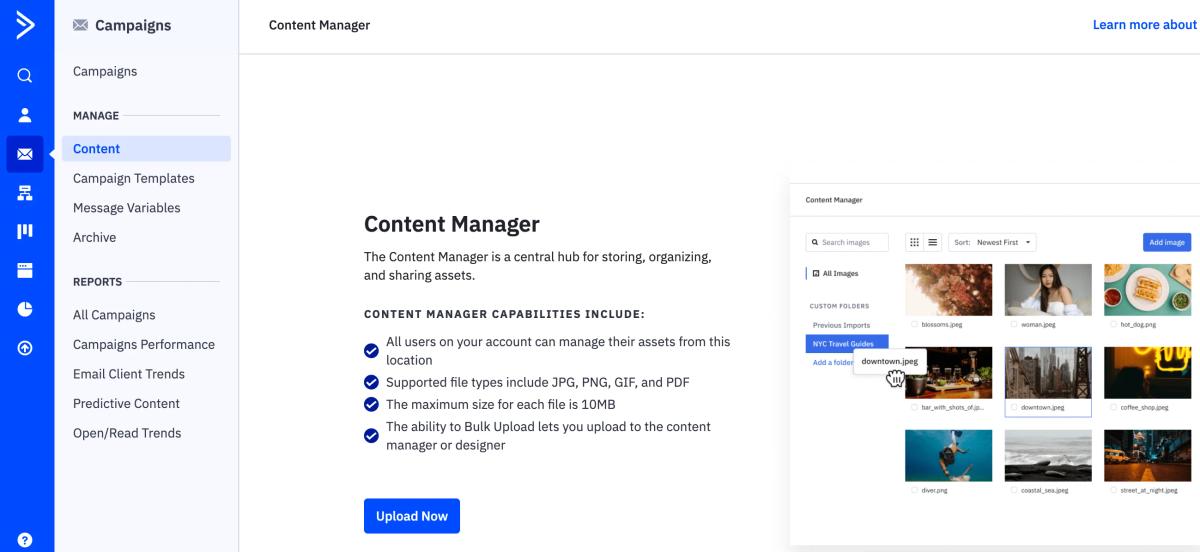1200x552 pixels.
Task: Switch preview to grid view icon
Action: [914, 242]
